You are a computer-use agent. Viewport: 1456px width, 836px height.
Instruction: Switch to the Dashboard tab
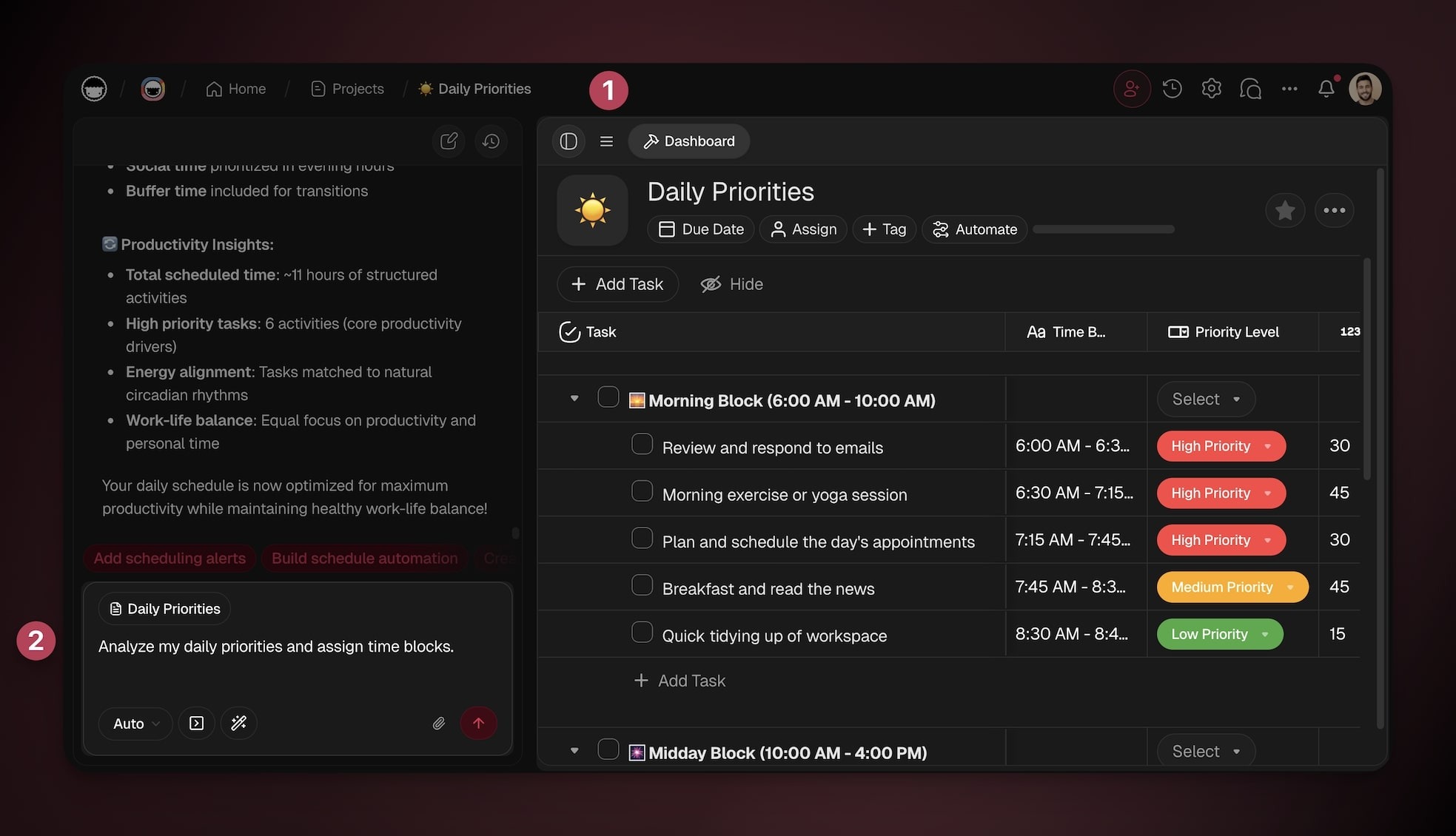pyautogui.click(x=688, y=141)
